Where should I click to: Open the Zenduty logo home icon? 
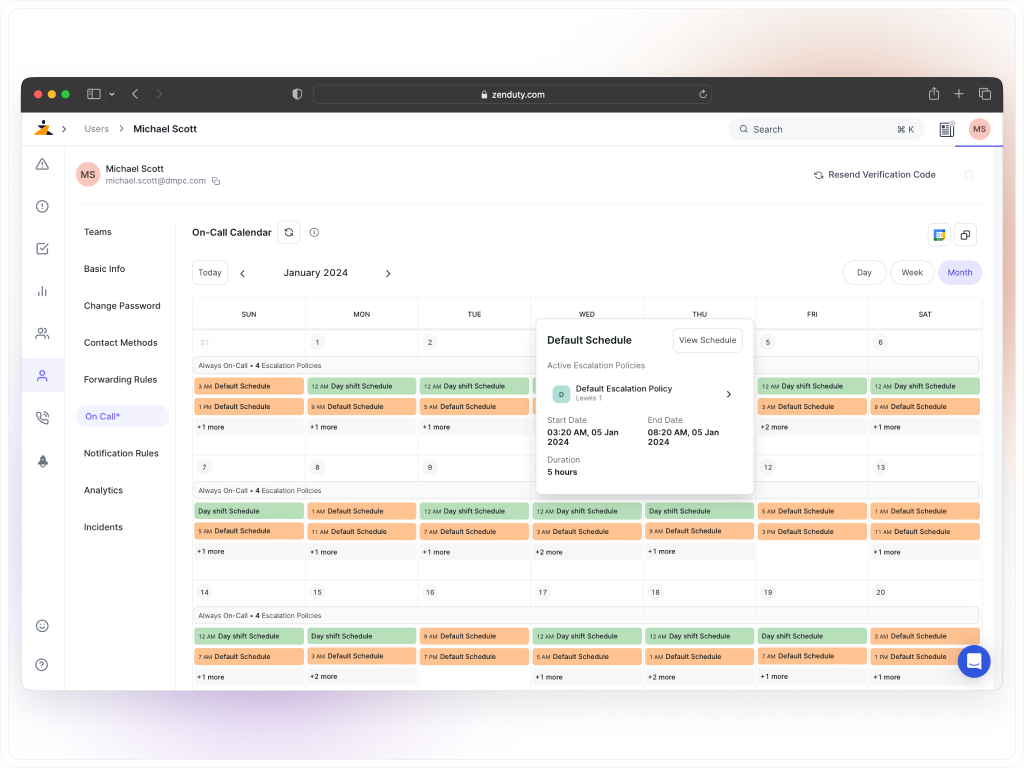coord(43,128)
